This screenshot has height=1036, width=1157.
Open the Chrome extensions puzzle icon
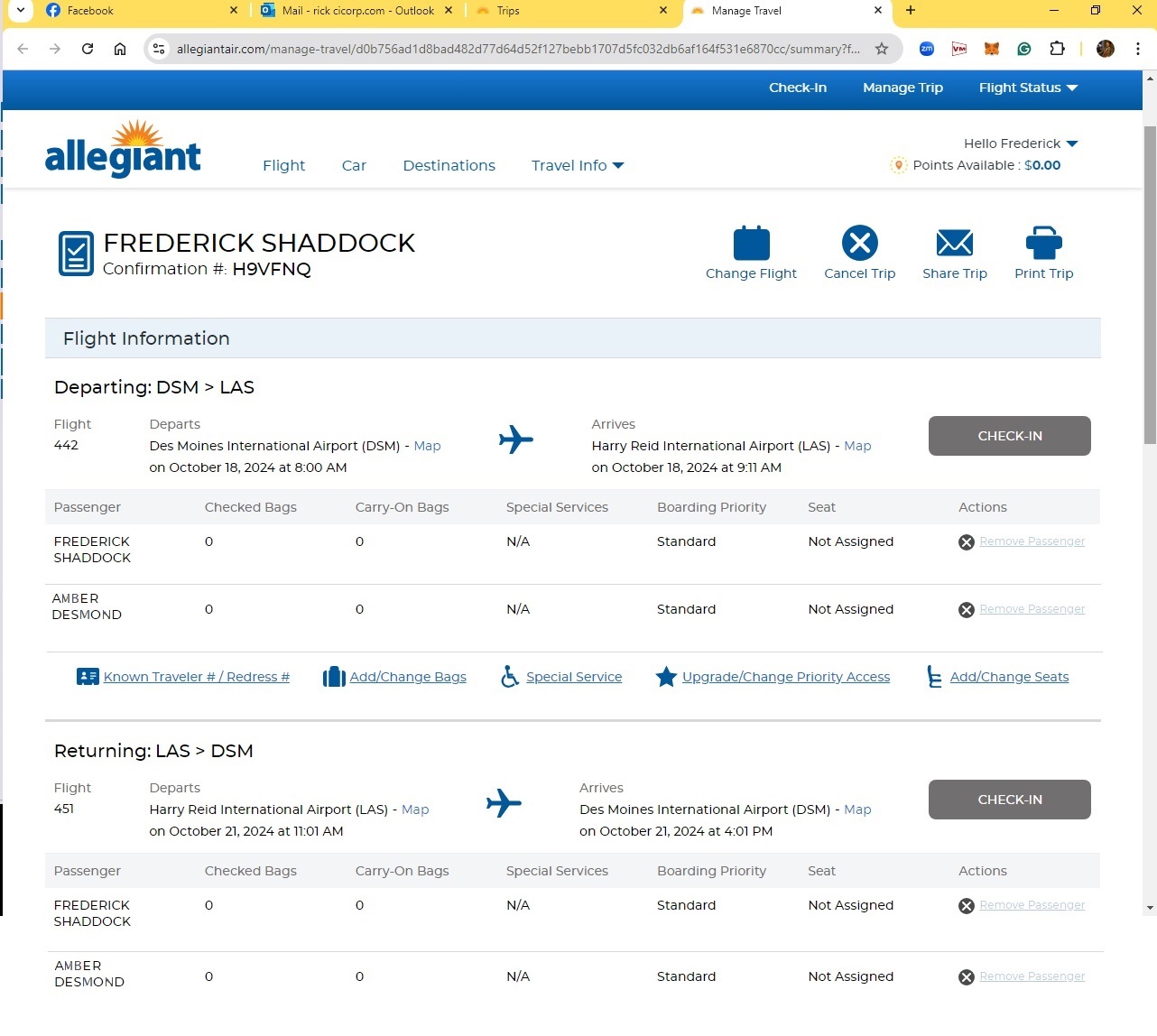(1057, 49)
